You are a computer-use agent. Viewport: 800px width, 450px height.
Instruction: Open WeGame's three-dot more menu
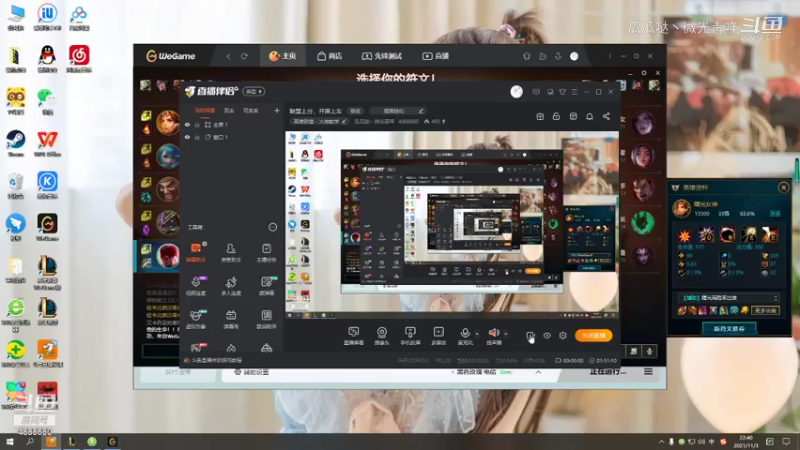tap(610, 56)
